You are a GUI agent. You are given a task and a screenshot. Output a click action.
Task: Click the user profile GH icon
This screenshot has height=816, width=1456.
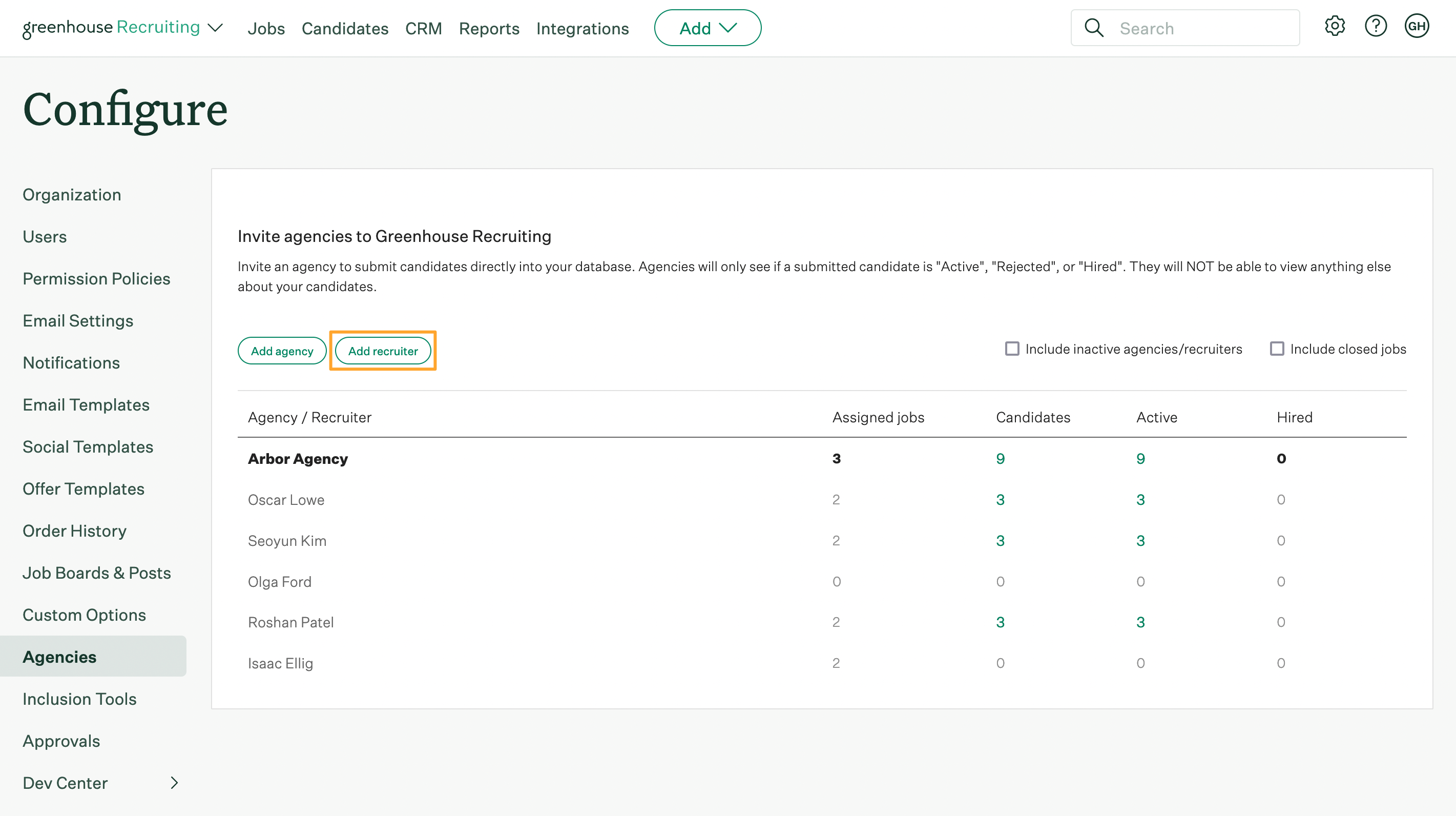(1417, 27)
